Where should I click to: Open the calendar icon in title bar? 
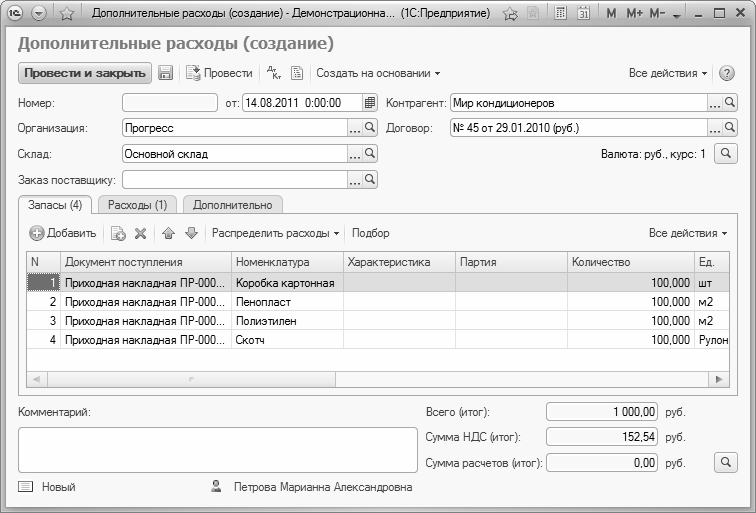tap(583, 13)
